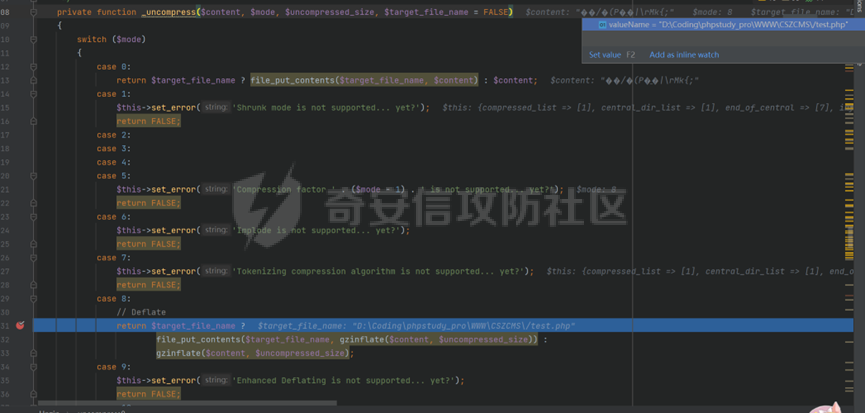The width and height of the screenshot is (865, 413).
Task: Collapse the switch block opening brace fold
Action: click(34, 52)
